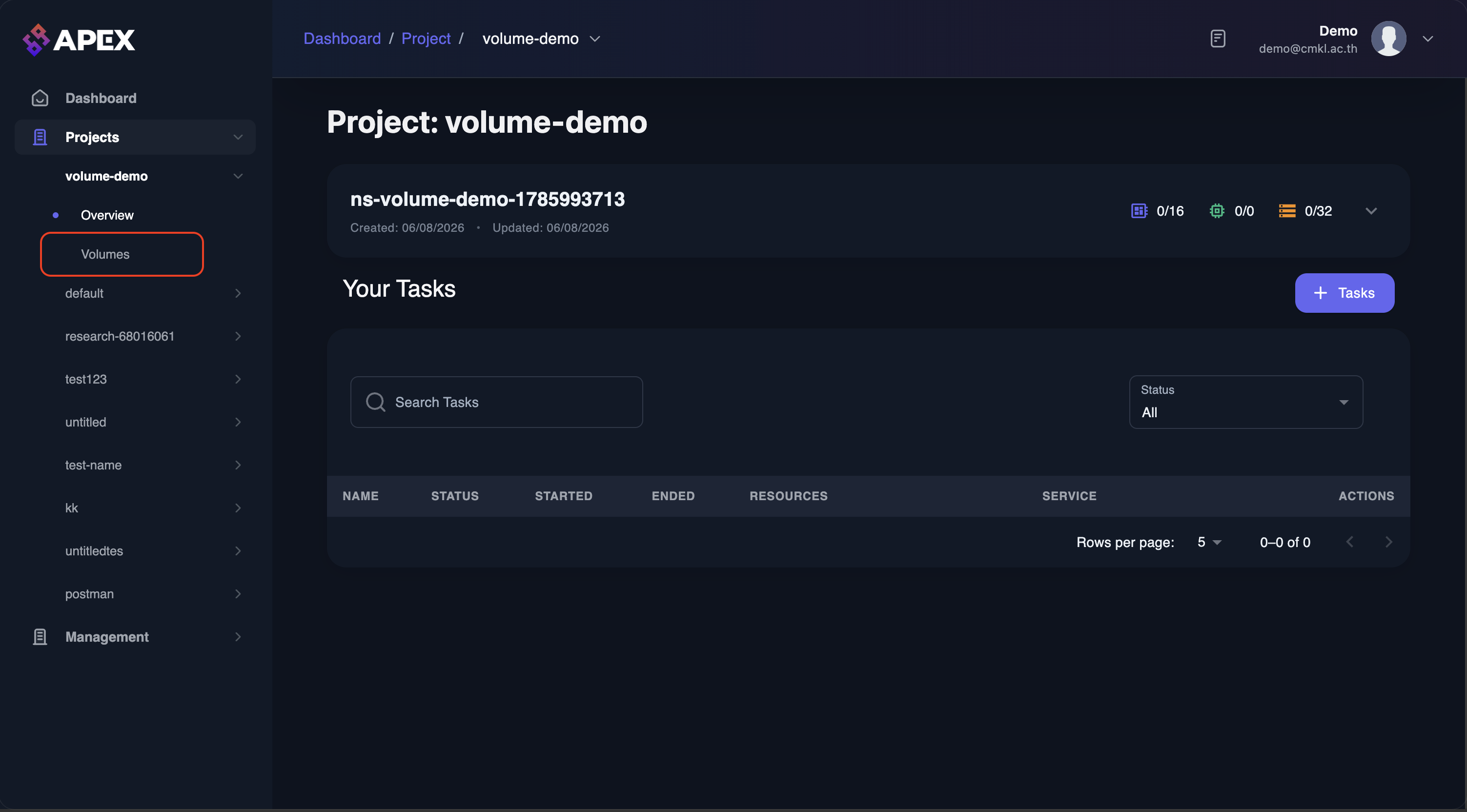Click the Management building icon
Image resolution: width=1467 pixels, height=812 pixels.
(40, 637)
